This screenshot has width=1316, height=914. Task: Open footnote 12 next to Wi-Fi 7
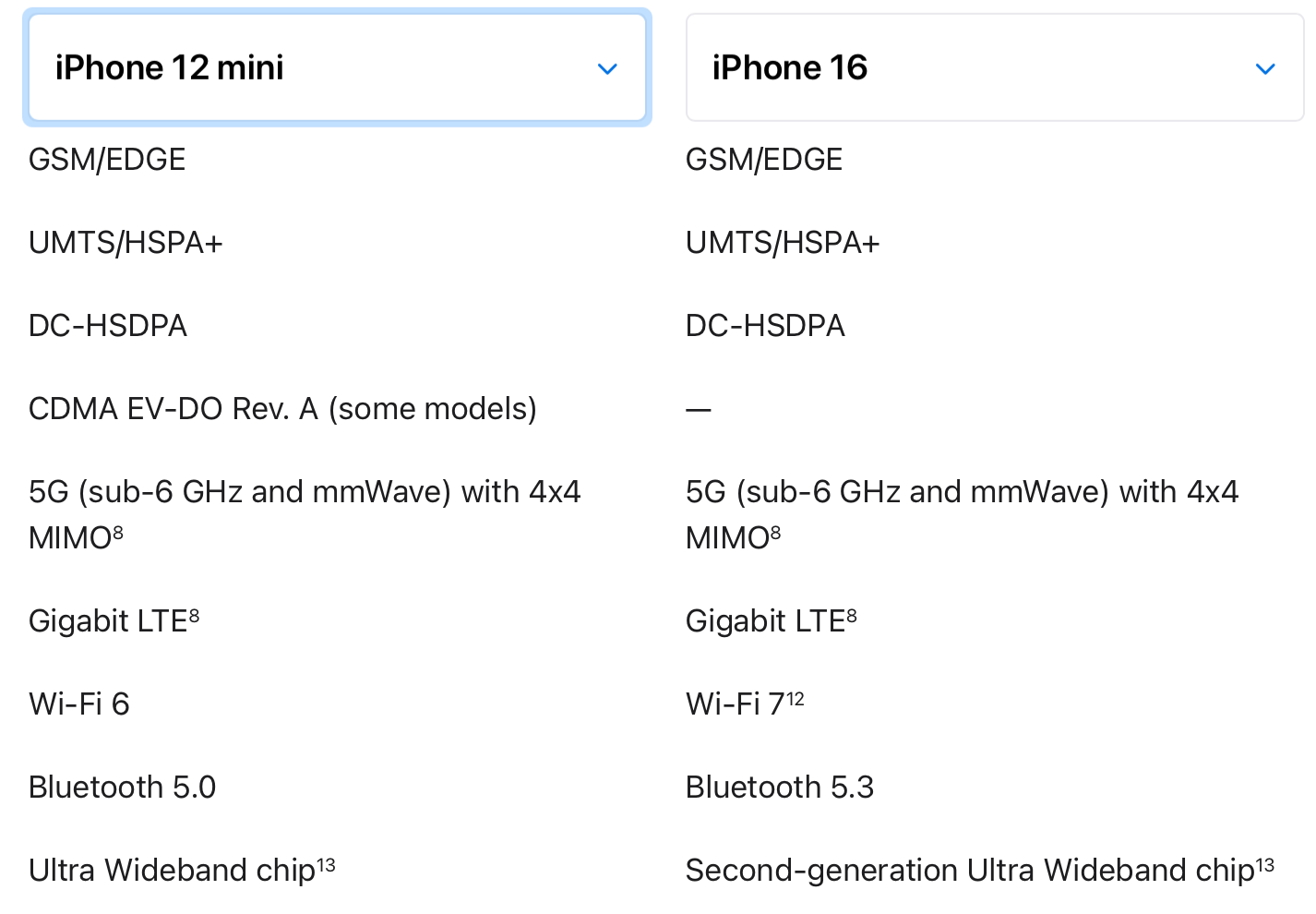pyautogui.click(x=796, y=699)
